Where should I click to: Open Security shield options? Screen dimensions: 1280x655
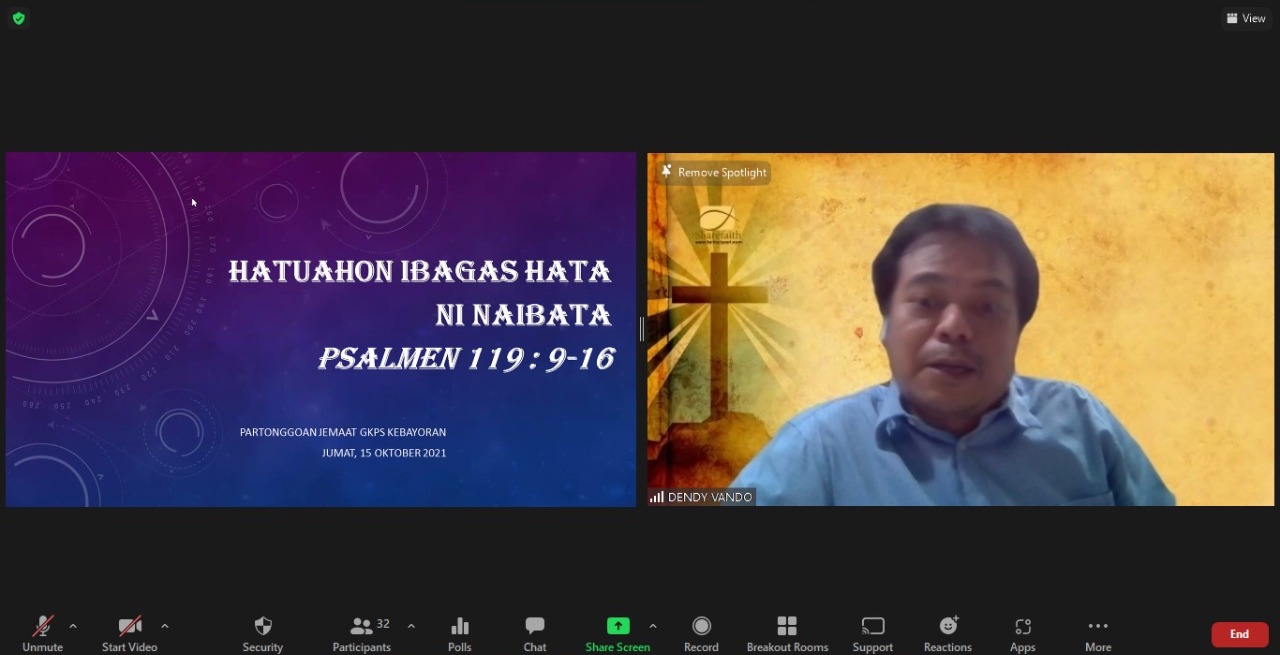coord(263,633)
